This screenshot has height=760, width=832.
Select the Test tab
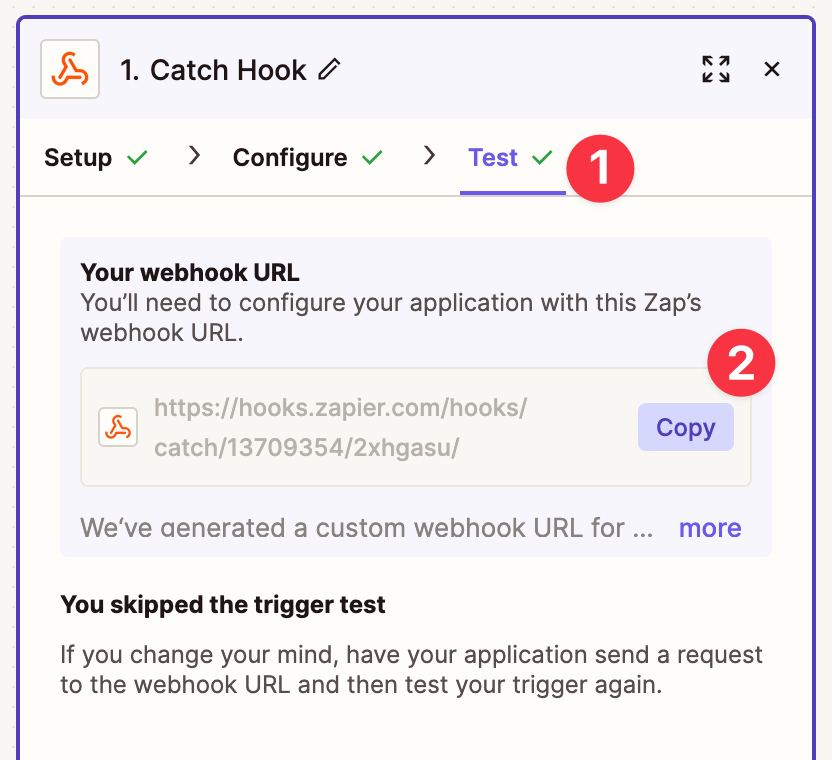tap(493, 158)
